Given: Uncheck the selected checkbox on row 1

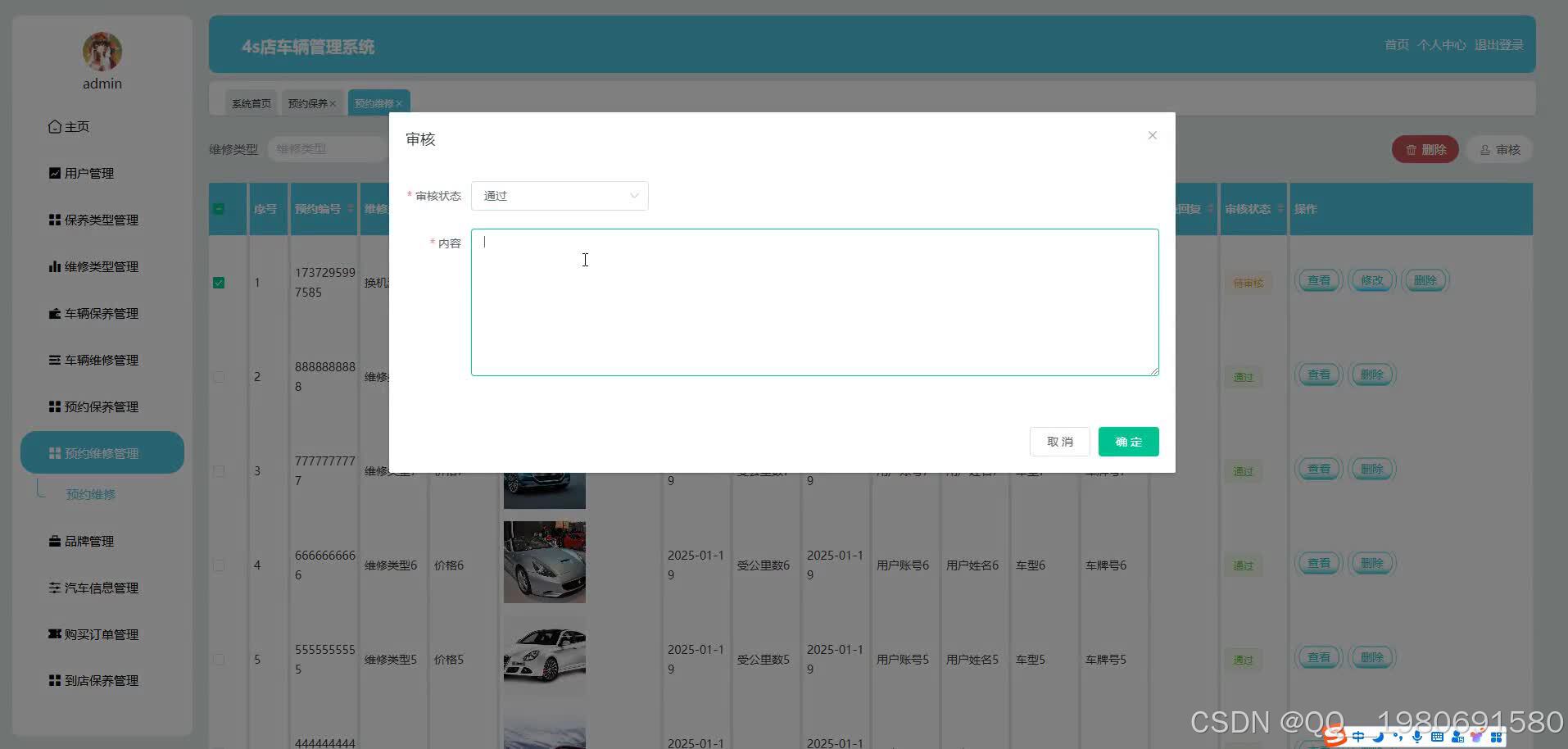Looking at the screenshot, I should pos(218,282).
